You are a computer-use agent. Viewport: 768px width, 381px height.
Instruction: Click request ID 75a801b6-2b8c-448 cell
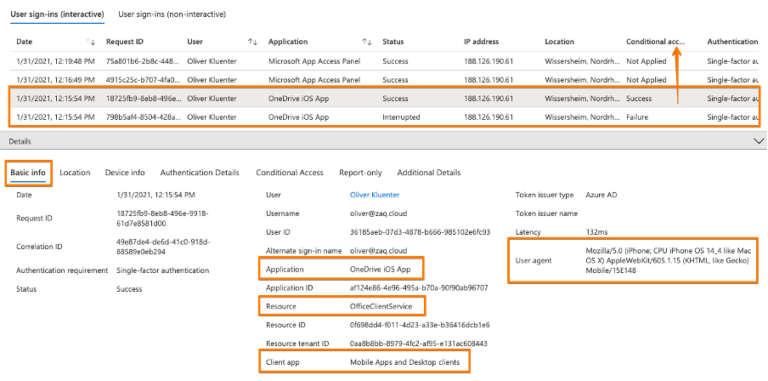(144, 62)
